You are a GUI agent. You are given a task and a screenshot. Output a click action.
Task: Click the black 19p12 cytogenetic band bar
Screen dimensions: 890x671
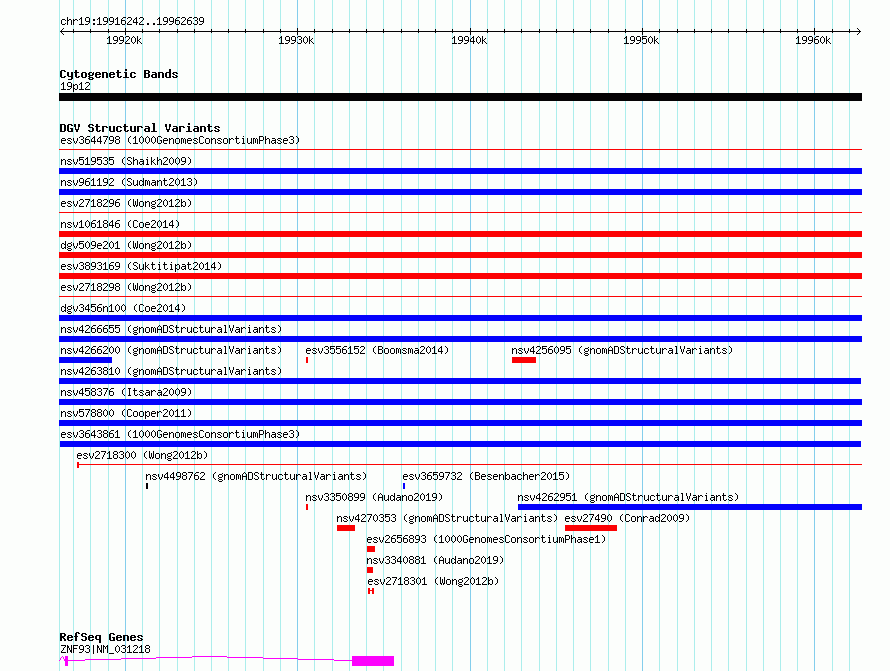tap(460, 97)
